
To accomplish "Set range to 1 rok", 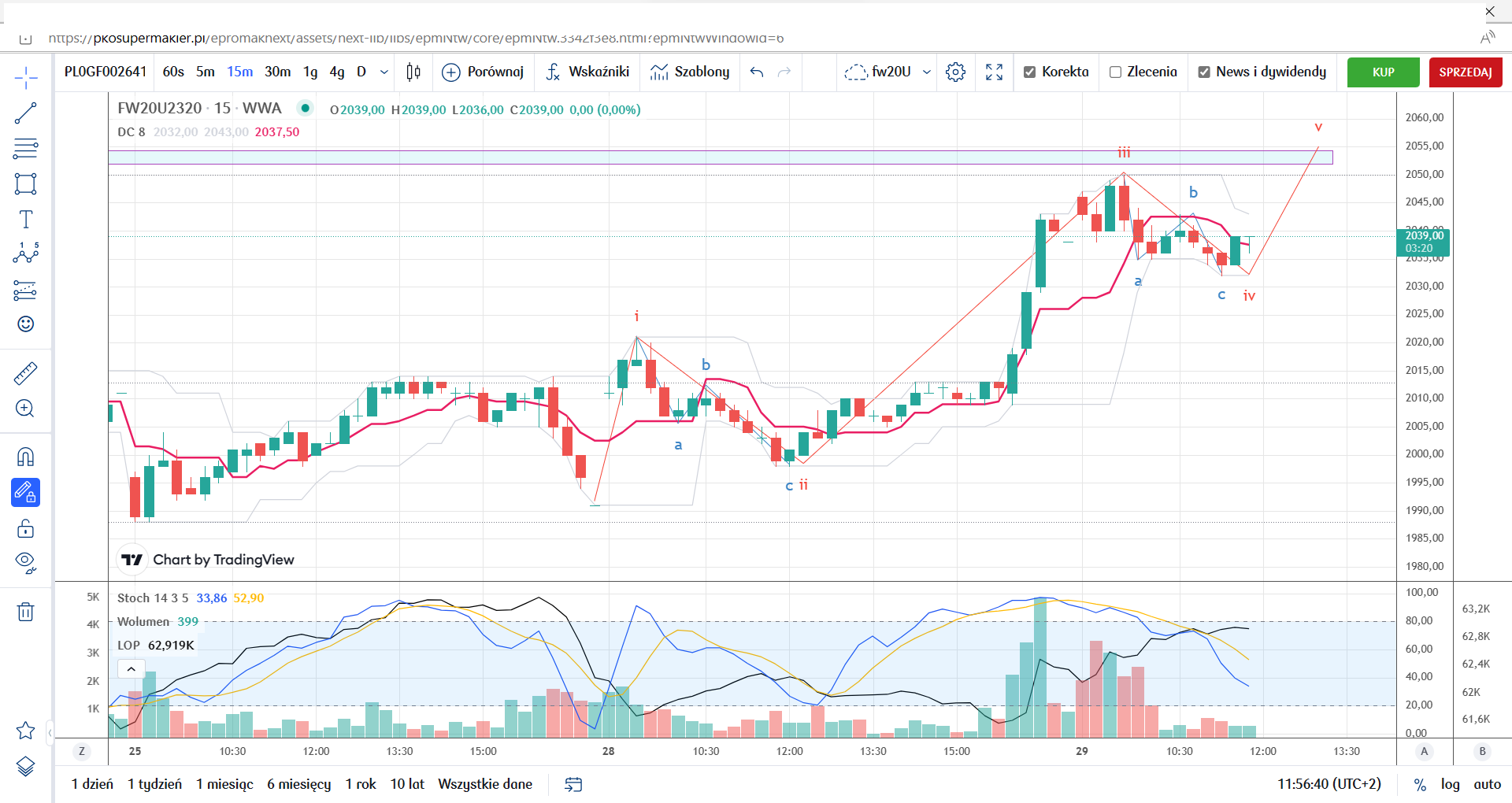I will click(361, 784).
